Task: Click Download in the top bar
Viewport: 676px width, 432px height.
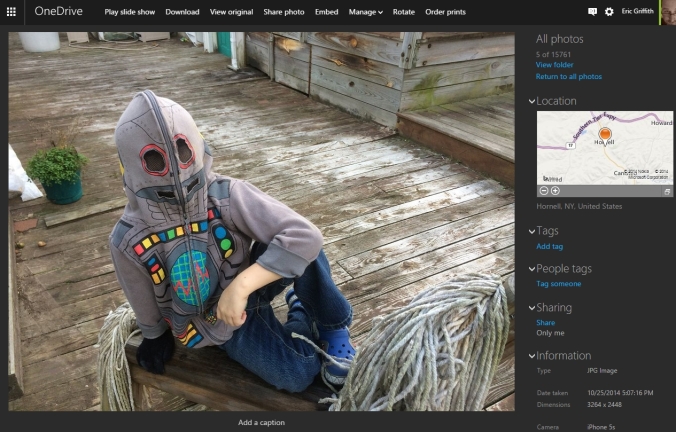Action: click(182, 12)
